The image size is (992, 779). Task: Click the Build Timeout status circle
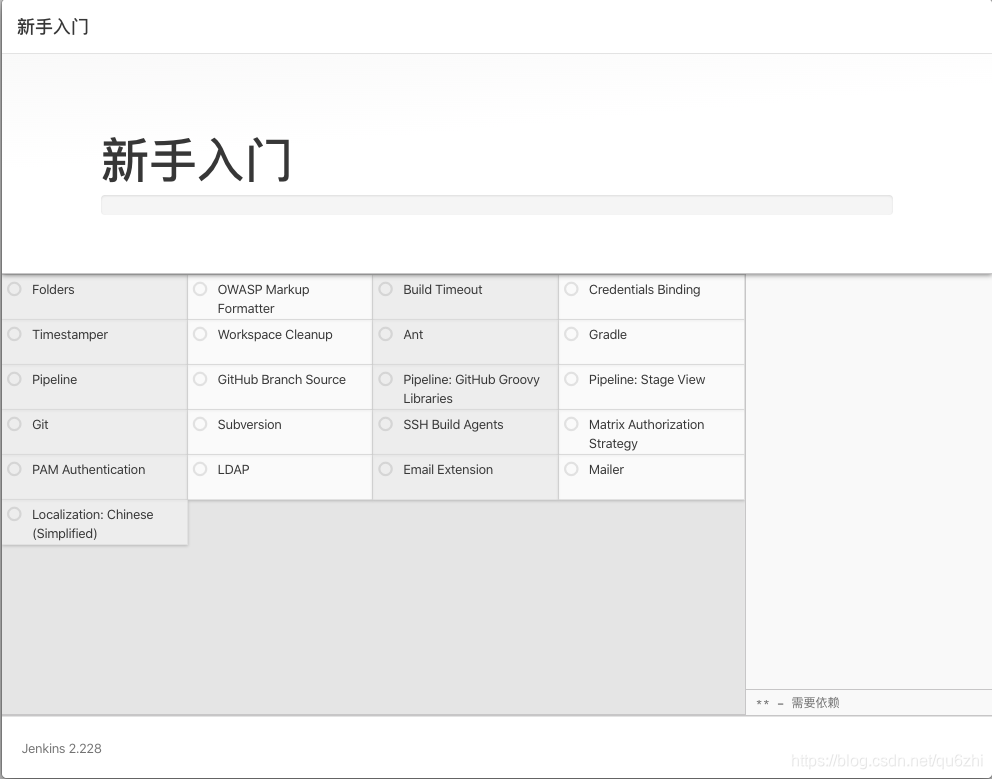click(385, 289)
